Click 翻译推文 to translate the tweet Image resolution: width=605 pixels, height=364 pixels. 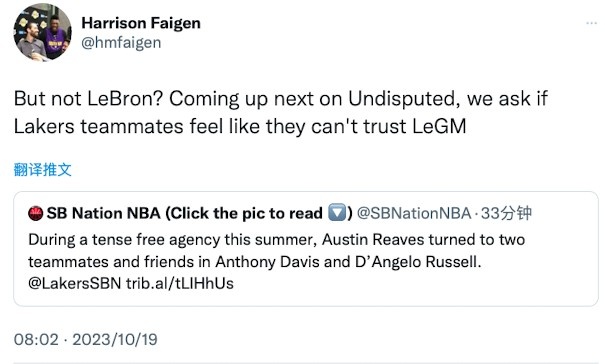click(x=43, y=169)
